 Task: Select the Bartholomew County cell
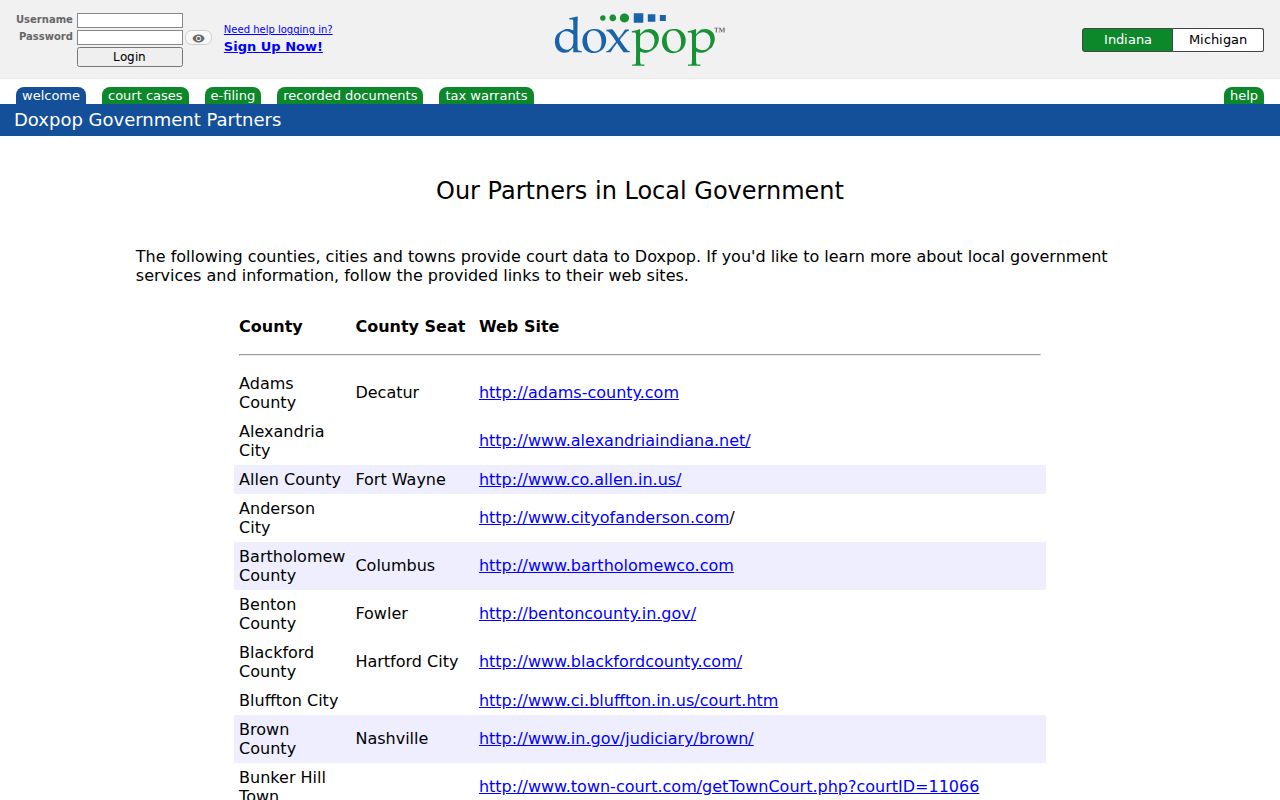[x=292, y=566]
